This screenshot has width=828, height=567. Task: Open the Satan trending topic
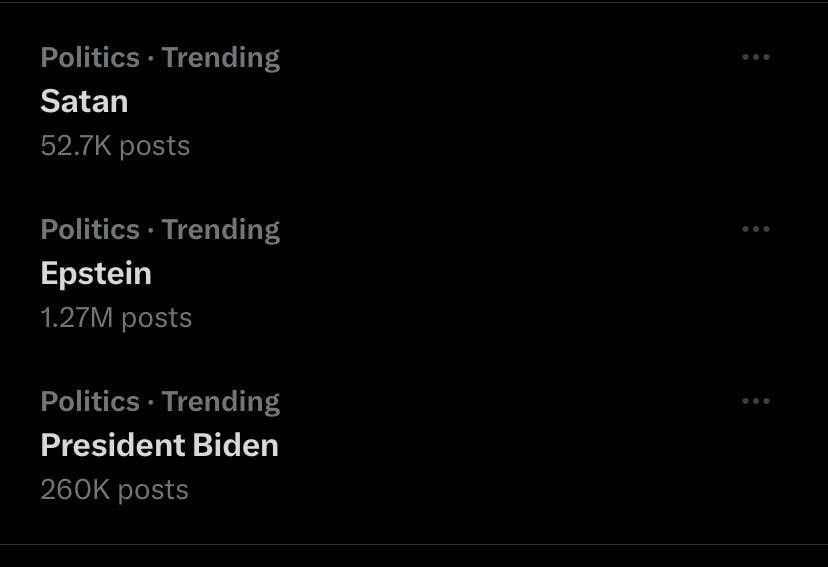[84, 101]
